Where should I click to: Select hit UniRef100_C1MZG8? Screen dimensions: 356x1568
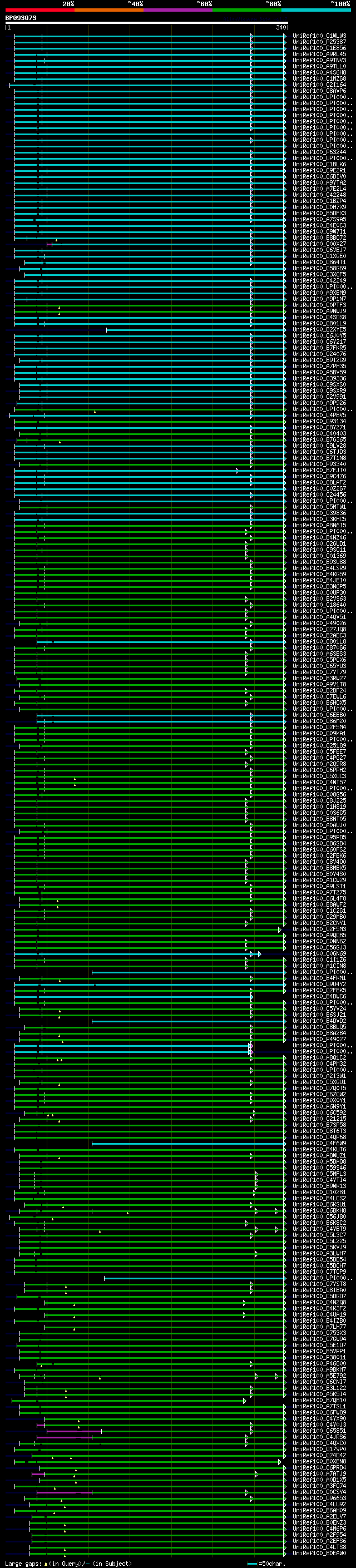pyautogui.click(x=319, y=78)
